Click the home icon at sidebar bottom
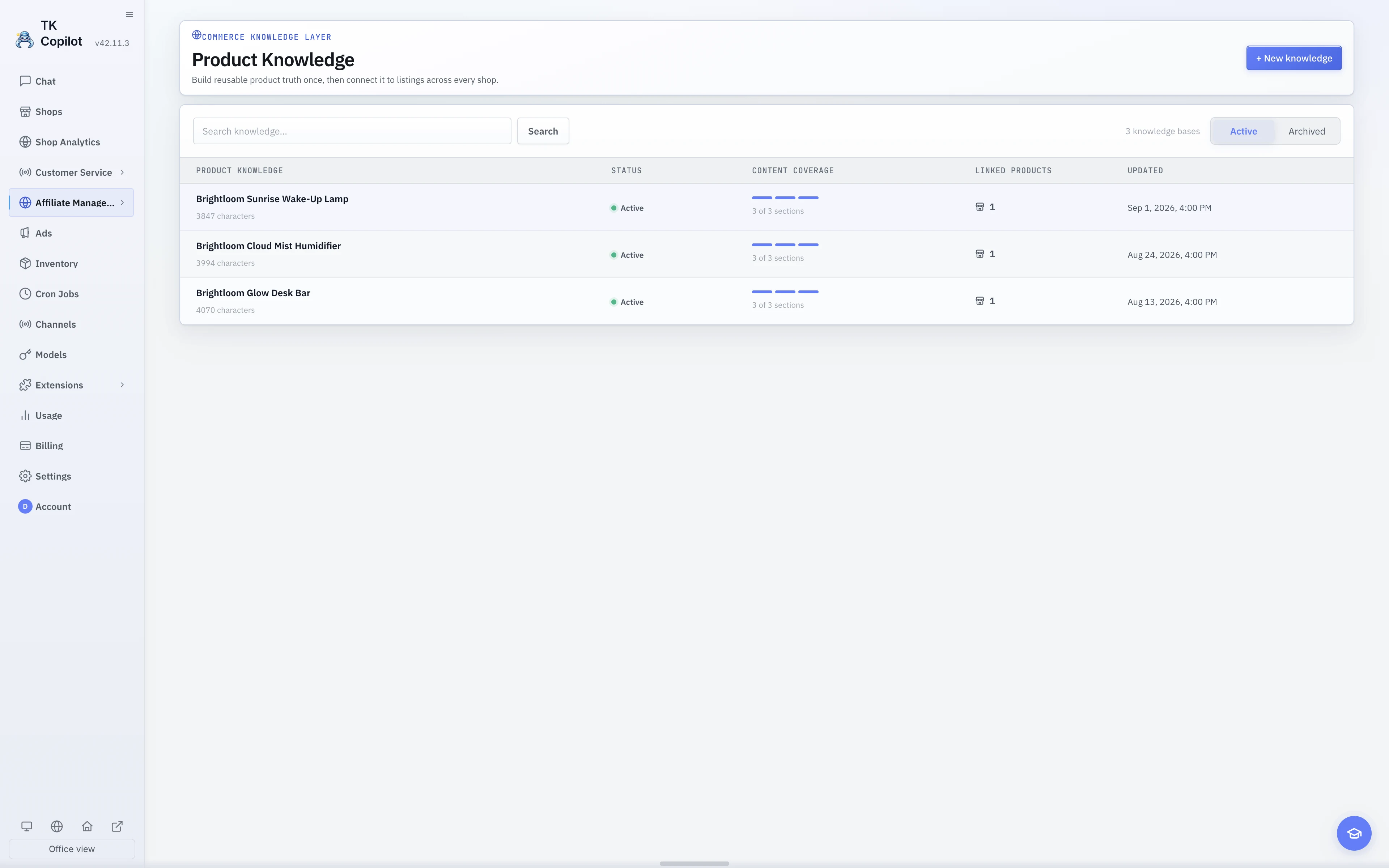Image resolution: width=1389 pixels, height=868 pixels. tap(87, 826)
